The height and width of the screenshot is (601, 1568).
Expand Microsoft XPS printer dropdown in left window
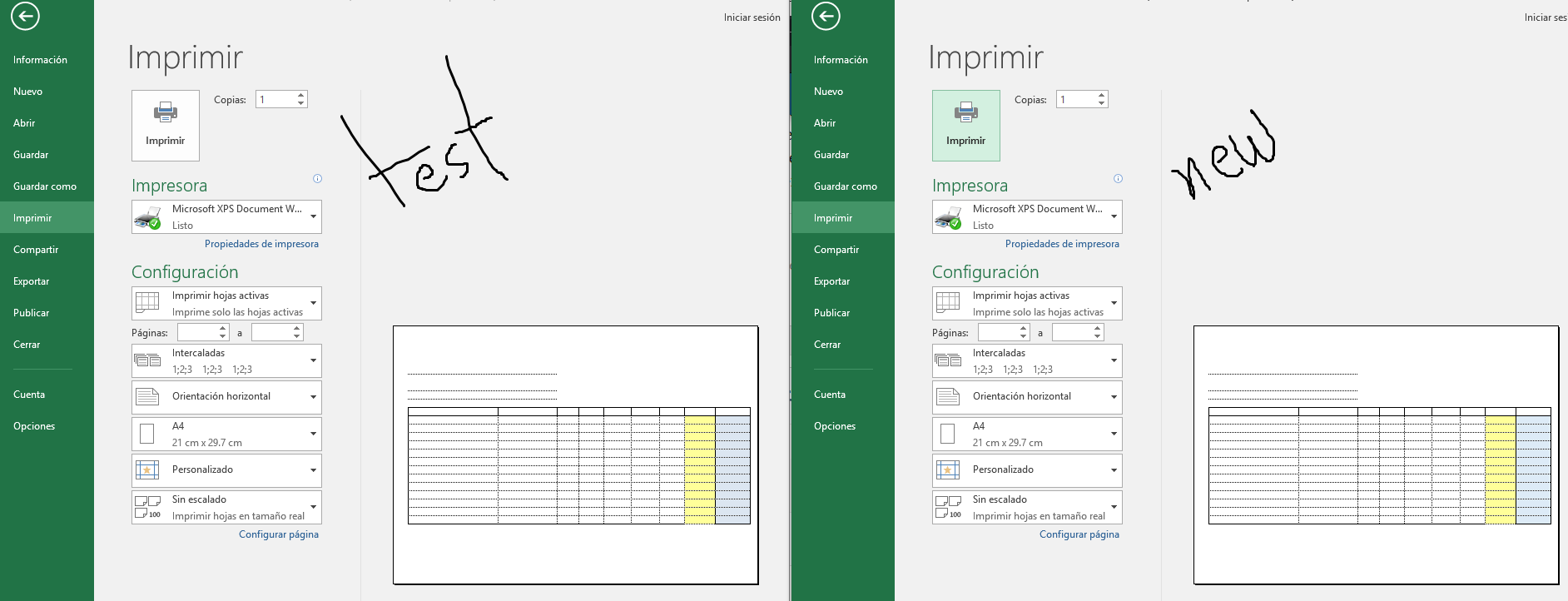pos(226,217)
